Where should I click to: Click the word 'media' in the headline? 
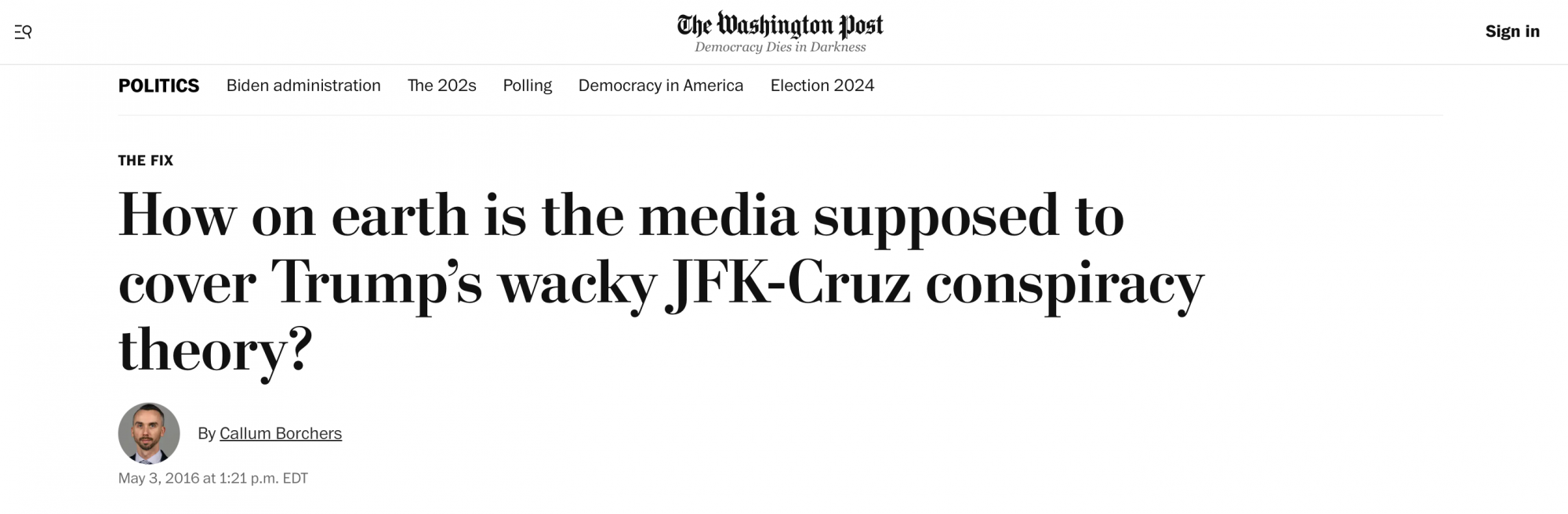coord(717,215)
